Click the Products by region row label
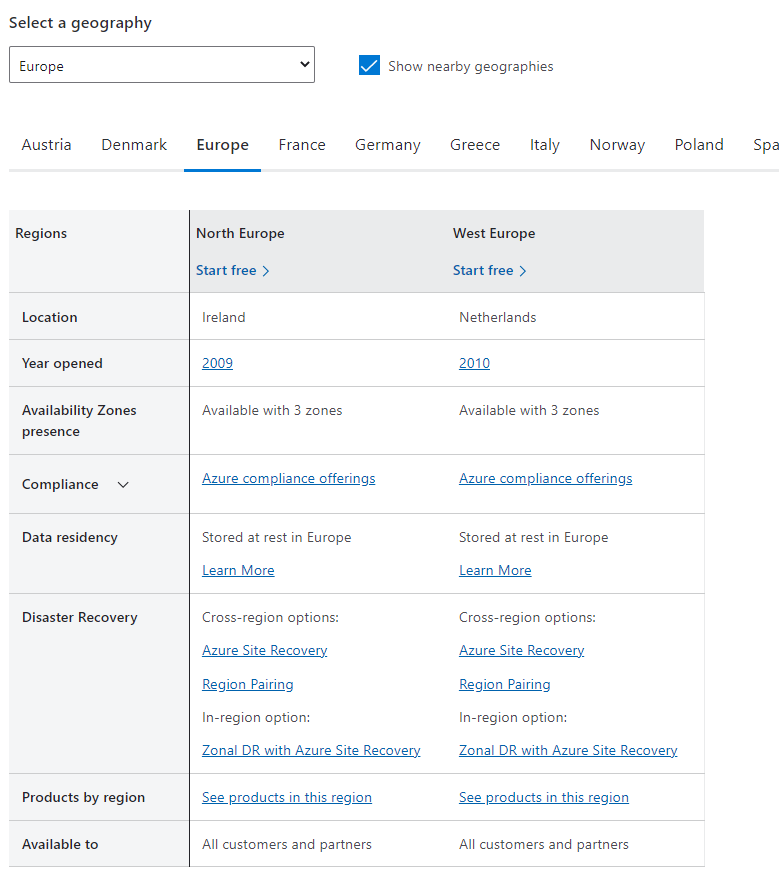This screenshot has width=779, height=869. (x=84, y=798)
